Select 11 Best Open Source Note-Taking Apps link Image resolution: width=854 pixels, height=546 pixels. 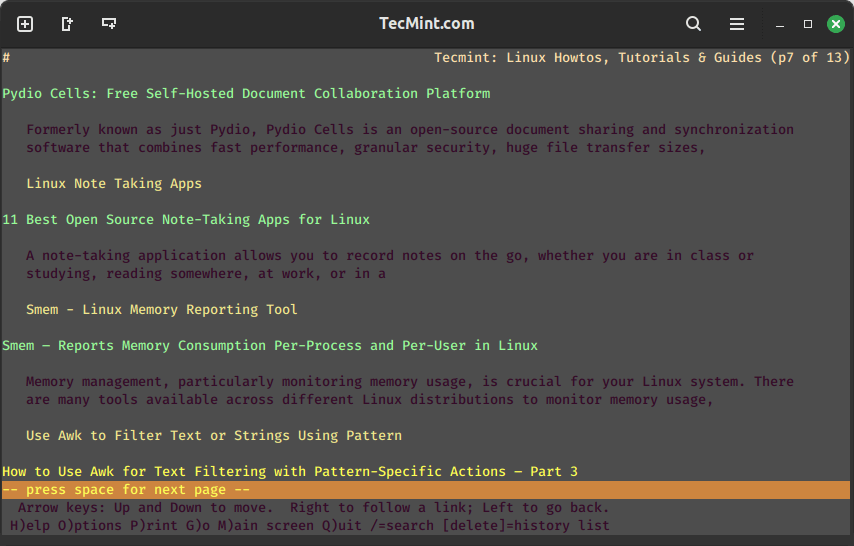coord(186,220)
